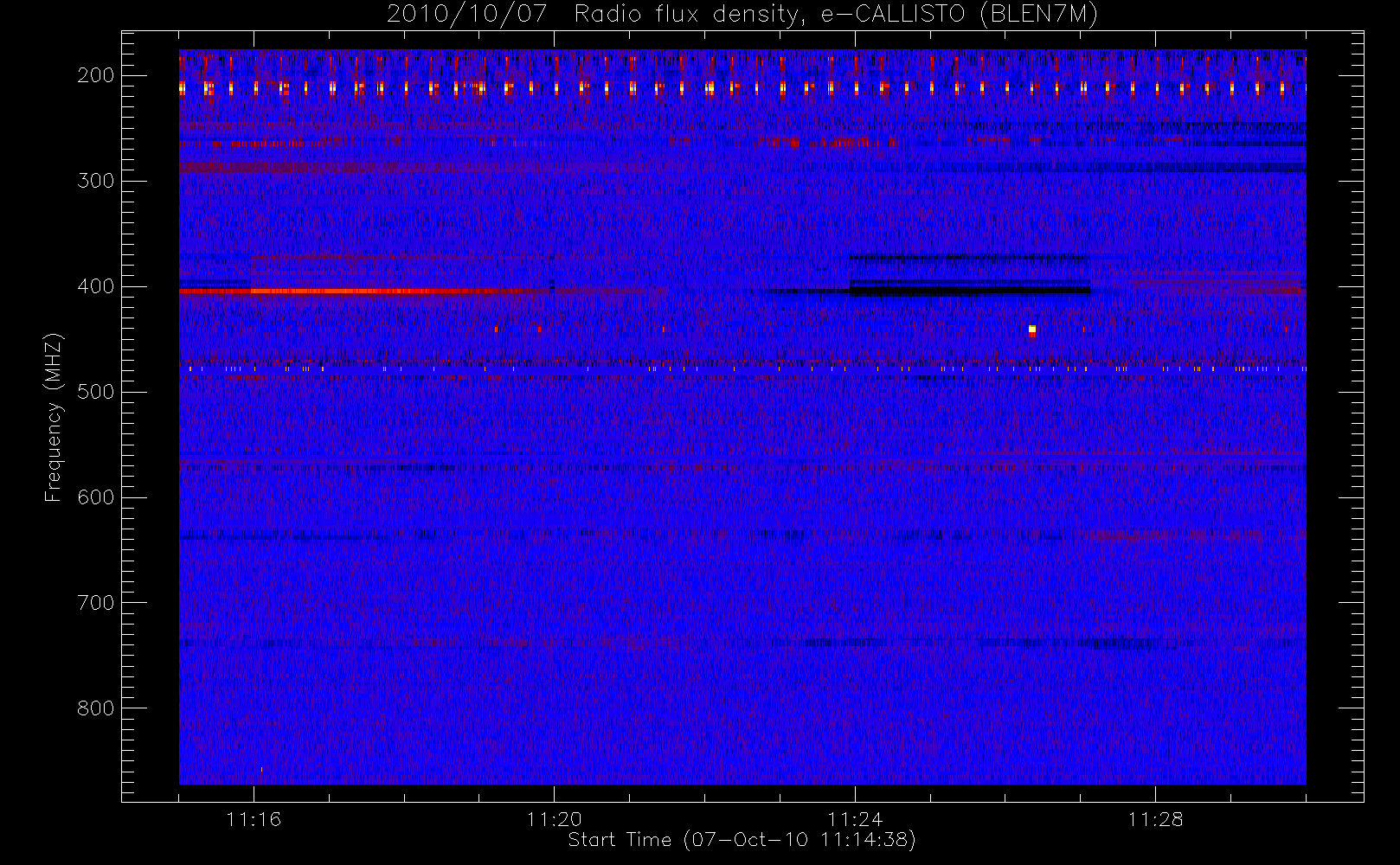Click the 600 frequency tick label
The image size is (1400, 865).
95,497
